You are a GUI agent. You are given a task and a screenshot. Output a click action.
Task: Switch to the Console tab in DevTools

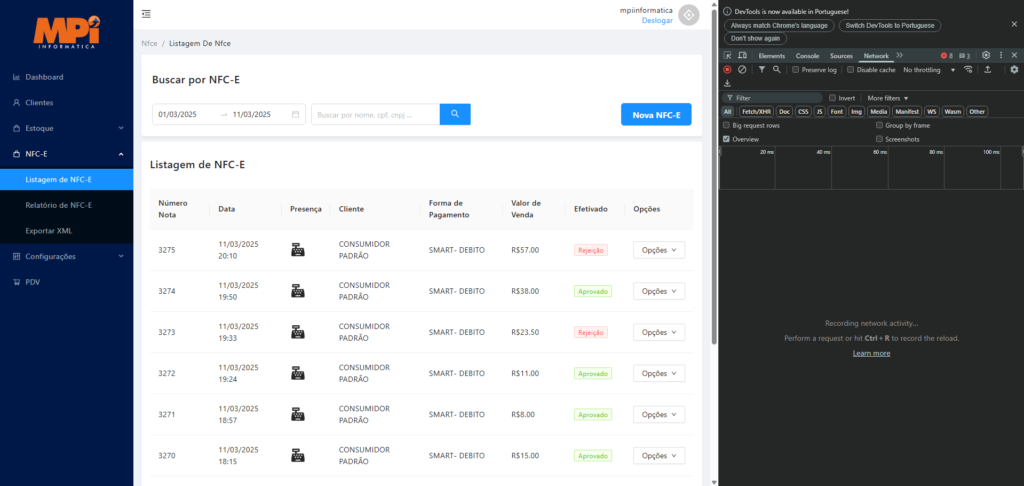coord(807,56)
